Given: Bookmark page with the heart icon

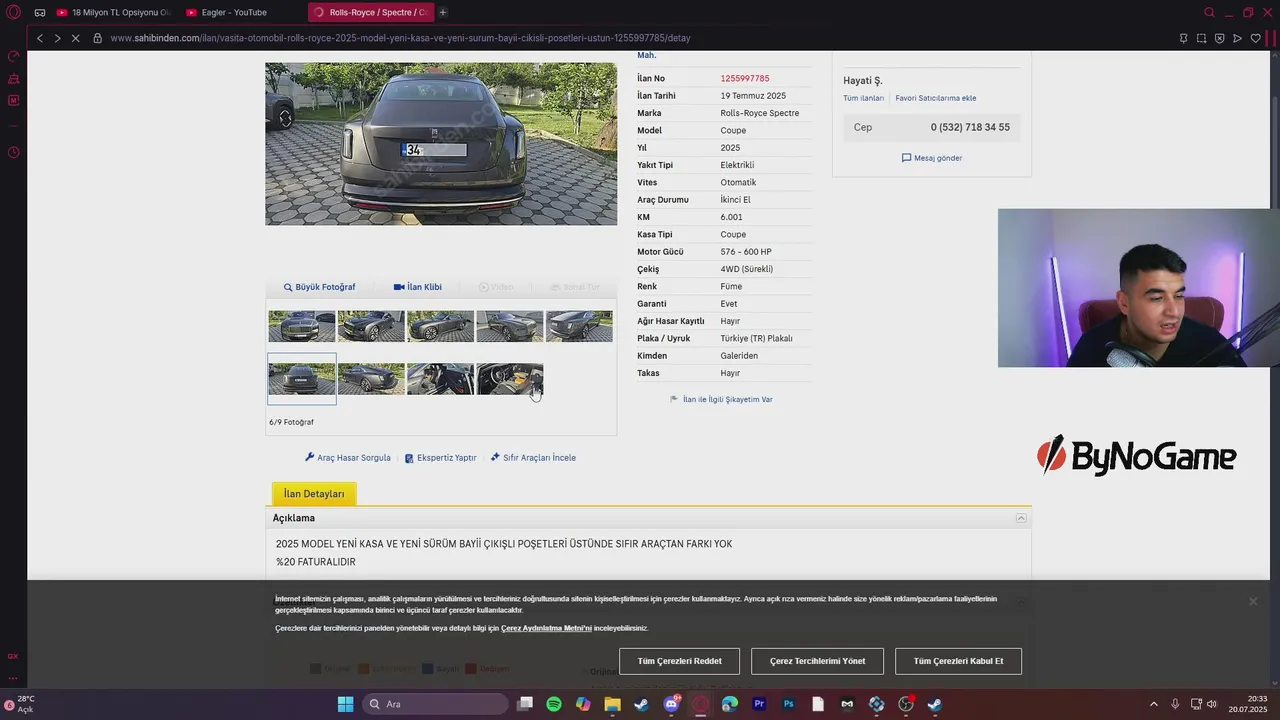Looking at the screenshot, I should (x=1256, y=38).
